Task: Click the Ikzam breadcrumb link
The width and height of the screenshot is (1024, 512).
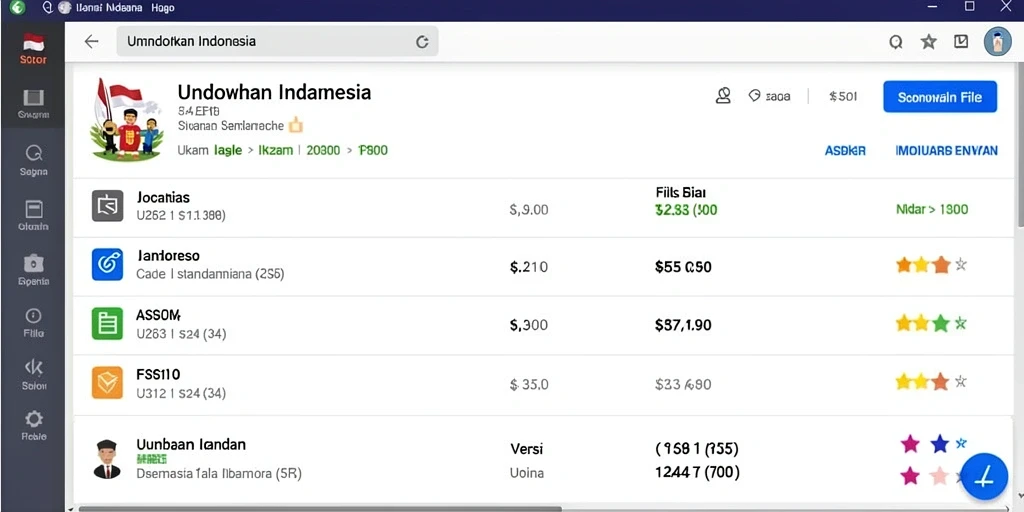Action: (276, 150)
